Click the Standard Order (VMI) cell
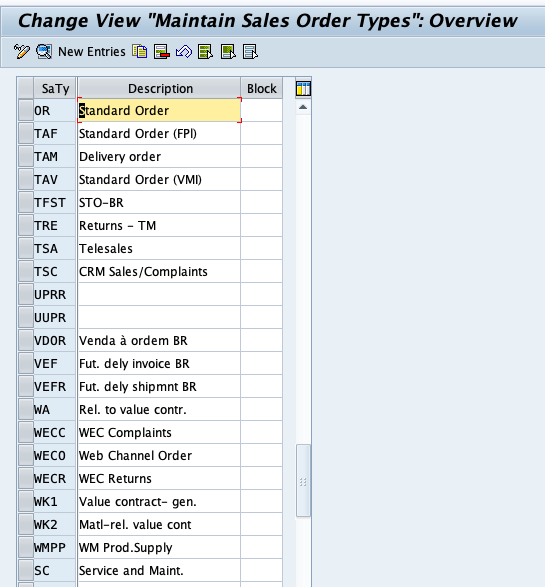This screenshot has width=545, height=587. point(159,179)
